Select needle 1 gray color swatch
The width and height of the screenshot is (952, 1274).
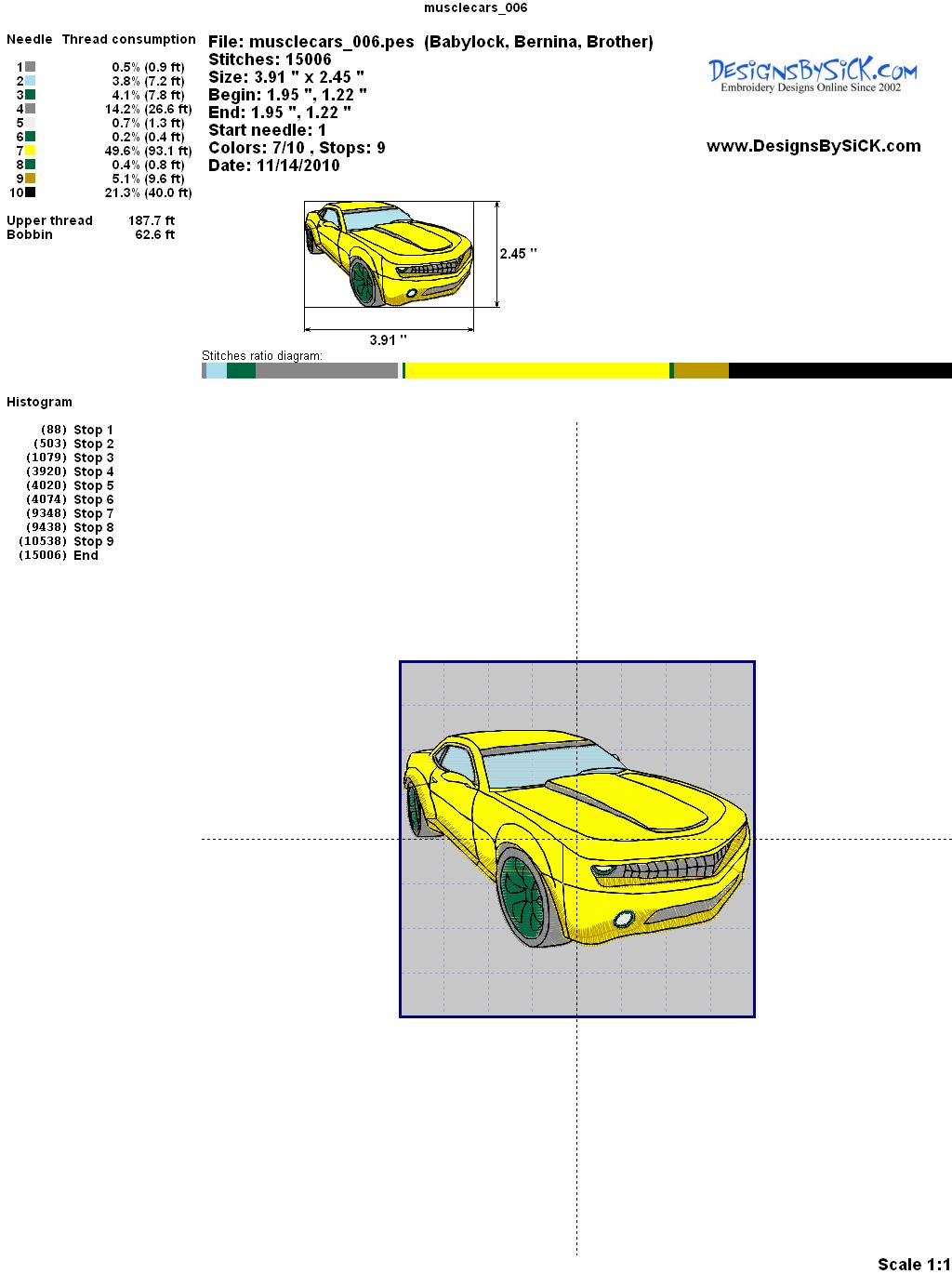pyautogui.click(x=31, y=67)
